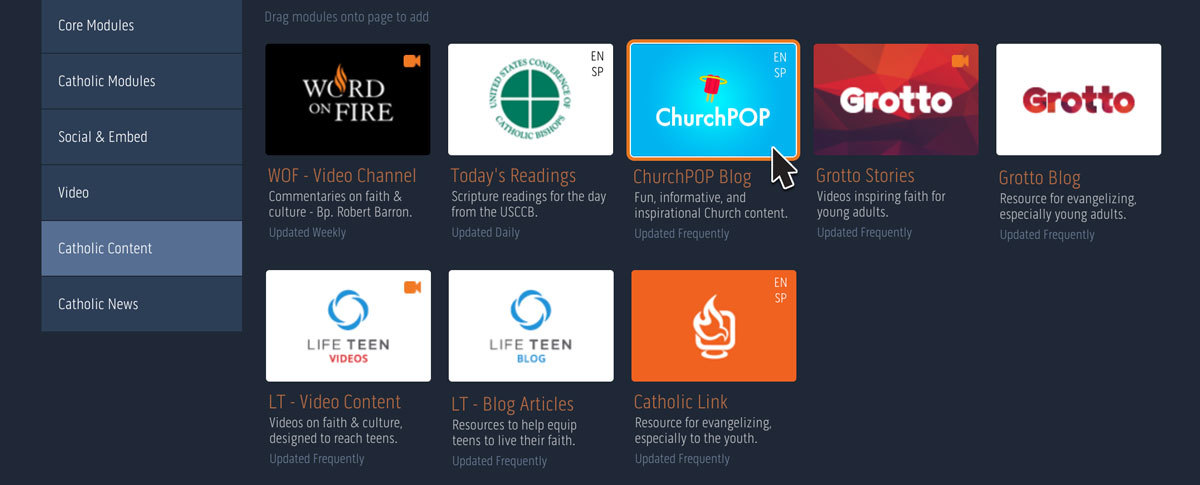1200x485 pixels.
Task: Select the Catholic Content sidebar item
Action: [x=142, y=248]
